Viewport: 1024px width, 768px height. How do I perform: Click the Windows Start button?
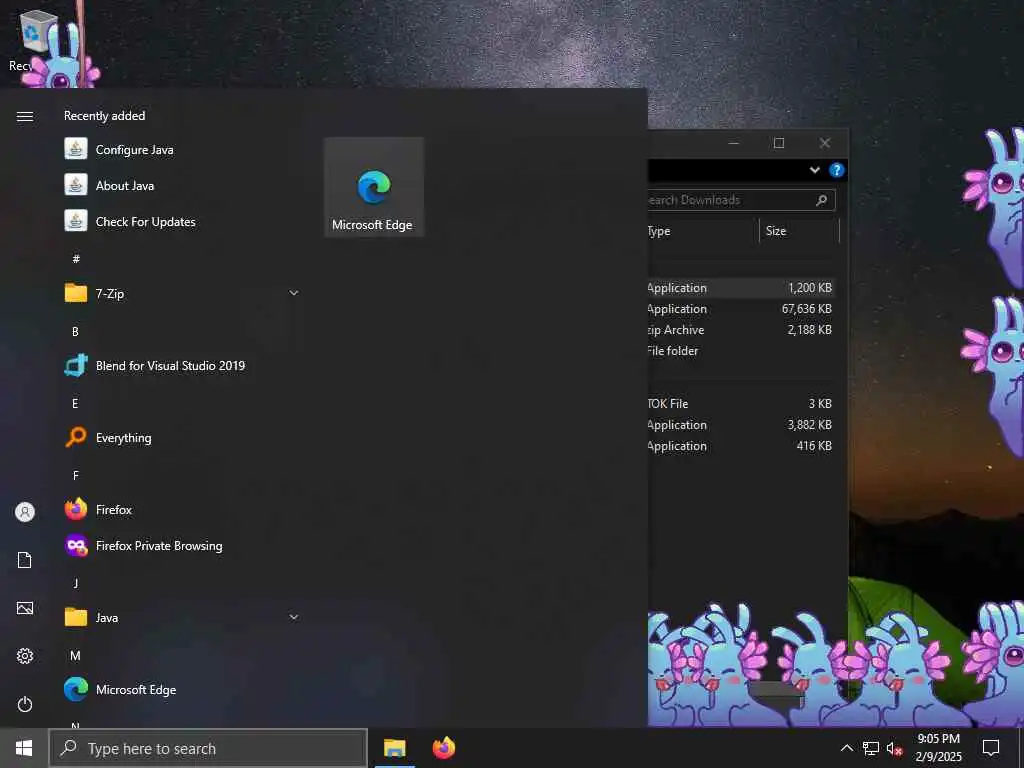[x=24, y=748]
